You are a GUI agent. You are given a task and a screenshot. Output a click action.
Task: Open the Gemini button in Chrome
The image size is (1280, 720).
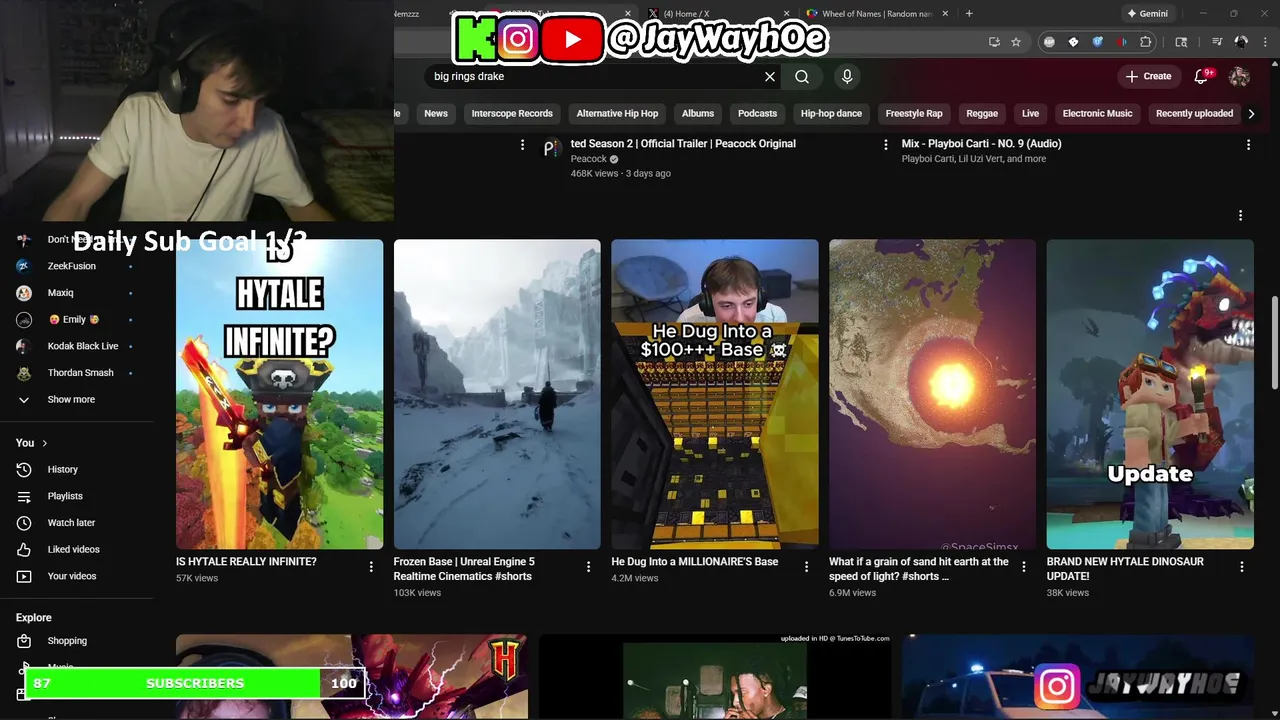pyautogui.click(x=1147, y=14)
